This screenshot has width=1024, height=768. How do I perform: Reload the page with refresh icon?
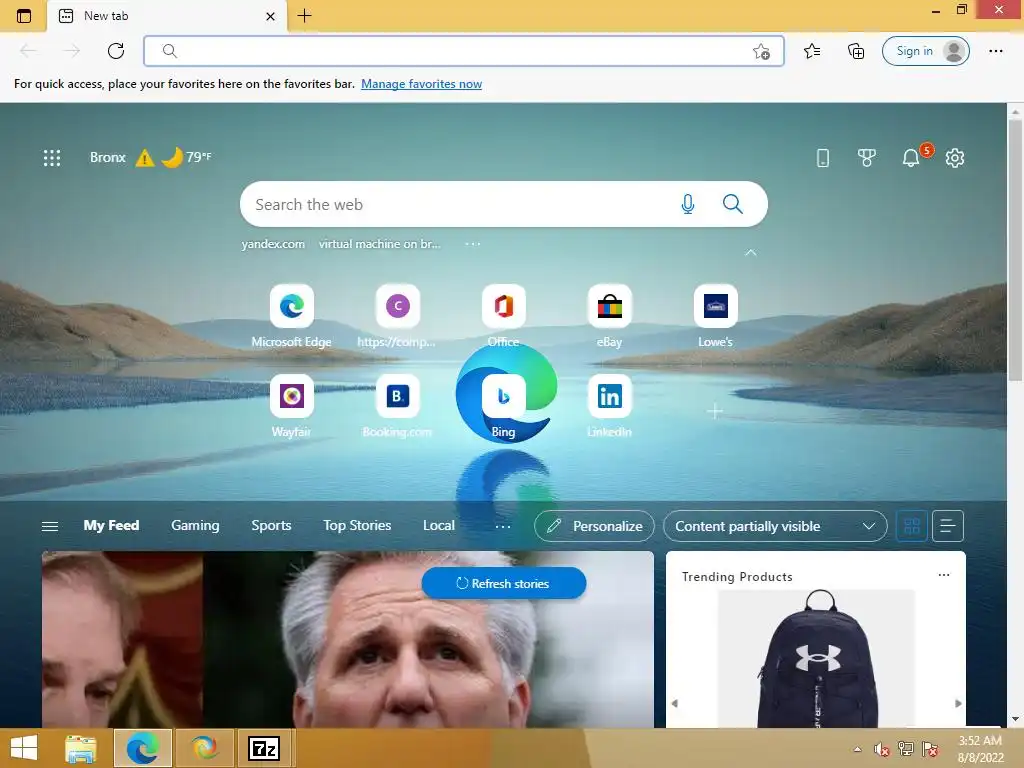click(x=116, y=51)
